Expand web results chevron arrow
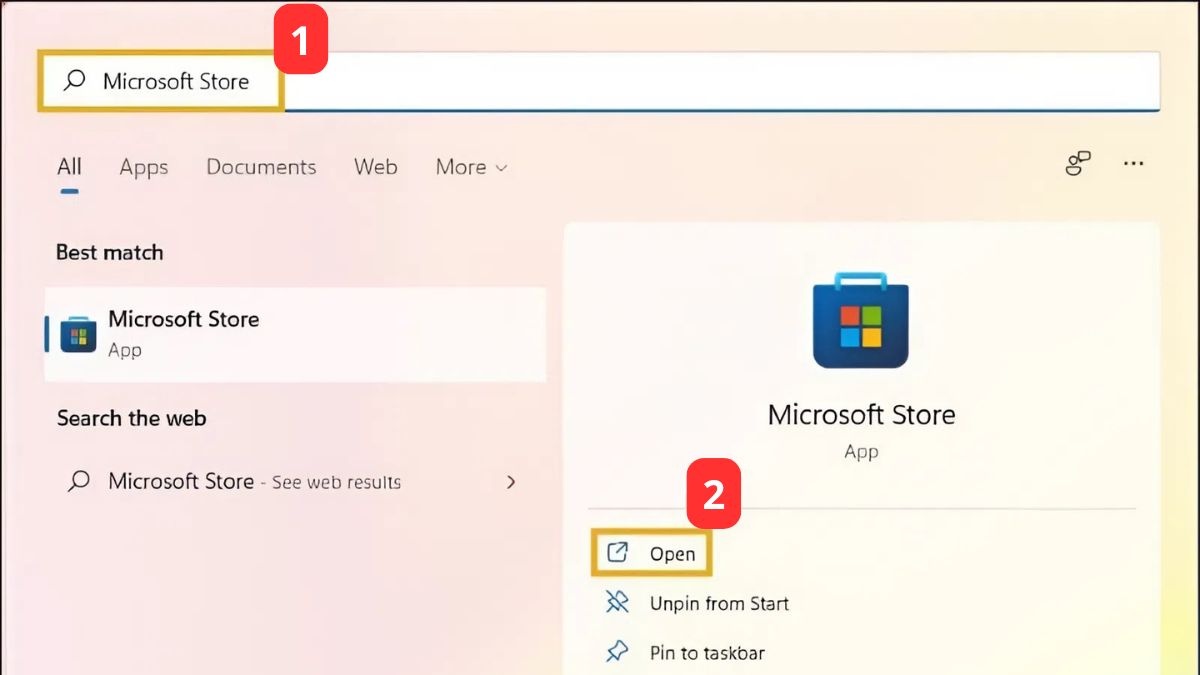The width and height of the screenshot is (1200, 675). pos(511,482)
